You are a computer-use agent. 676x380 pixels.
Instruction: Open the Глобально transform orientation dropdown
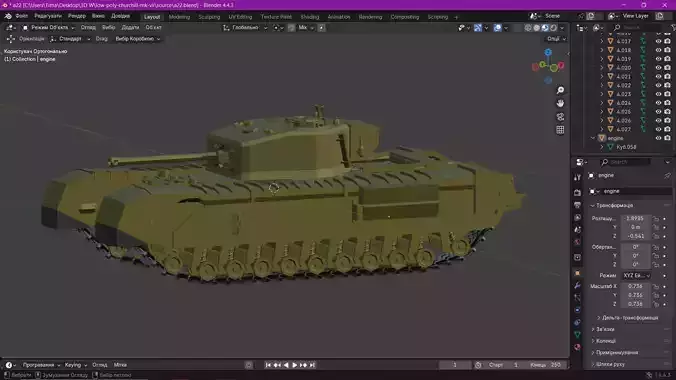[245, 28]
